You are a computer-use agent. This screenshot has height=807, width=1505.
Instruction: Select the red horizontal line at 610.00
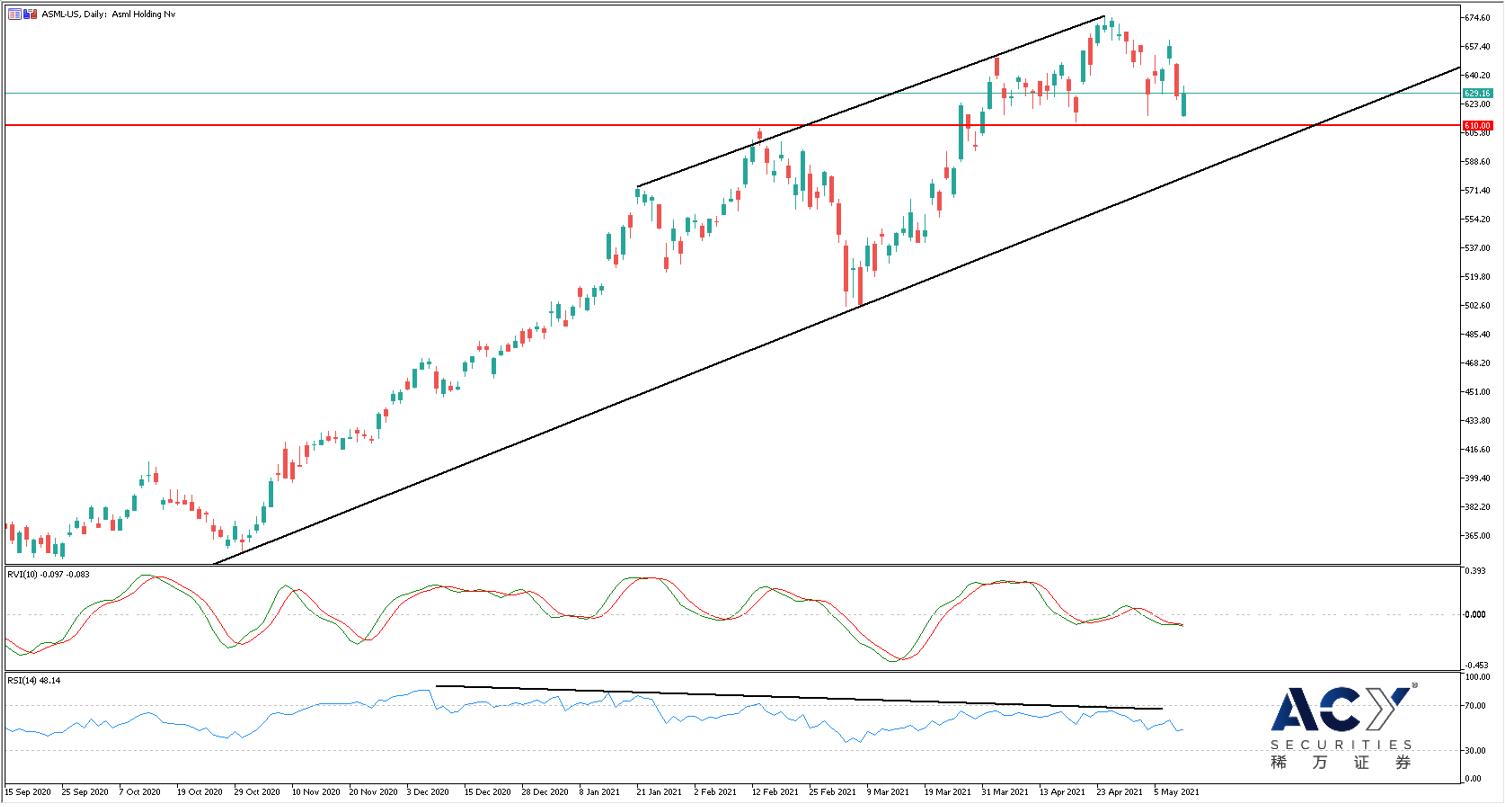(730, 125)
